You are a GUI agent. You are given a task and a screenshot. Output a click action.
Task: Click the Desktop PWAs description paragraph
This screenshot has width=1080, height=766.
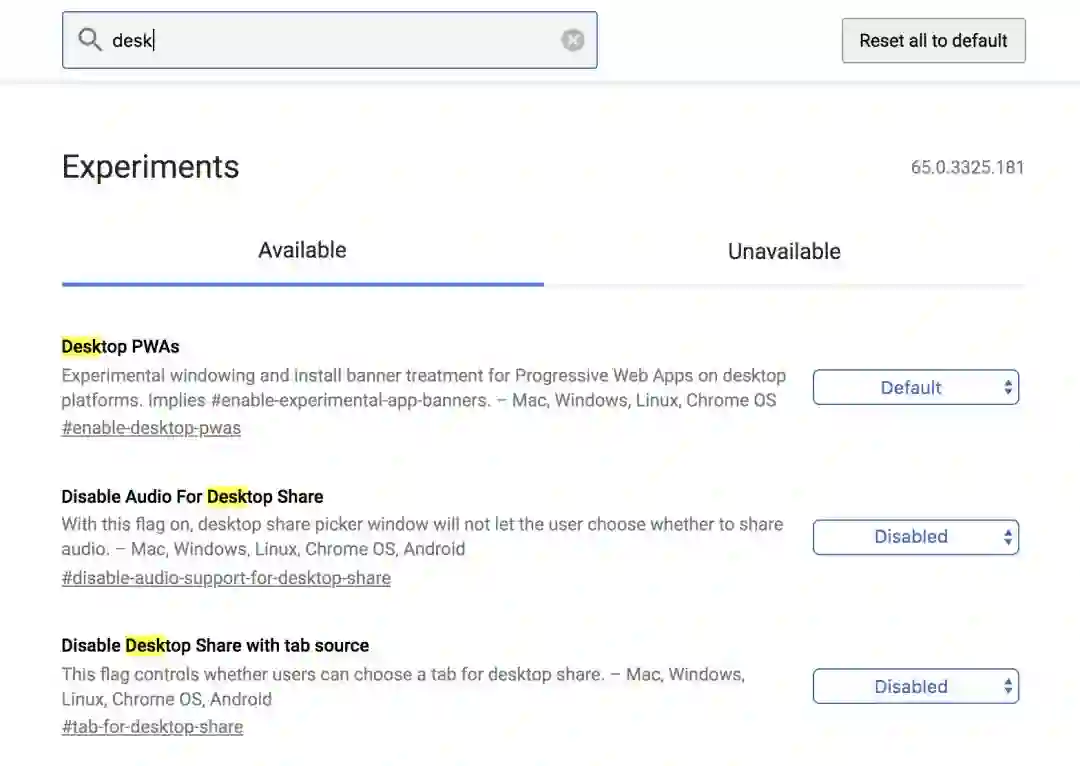(x=420, y=388)
